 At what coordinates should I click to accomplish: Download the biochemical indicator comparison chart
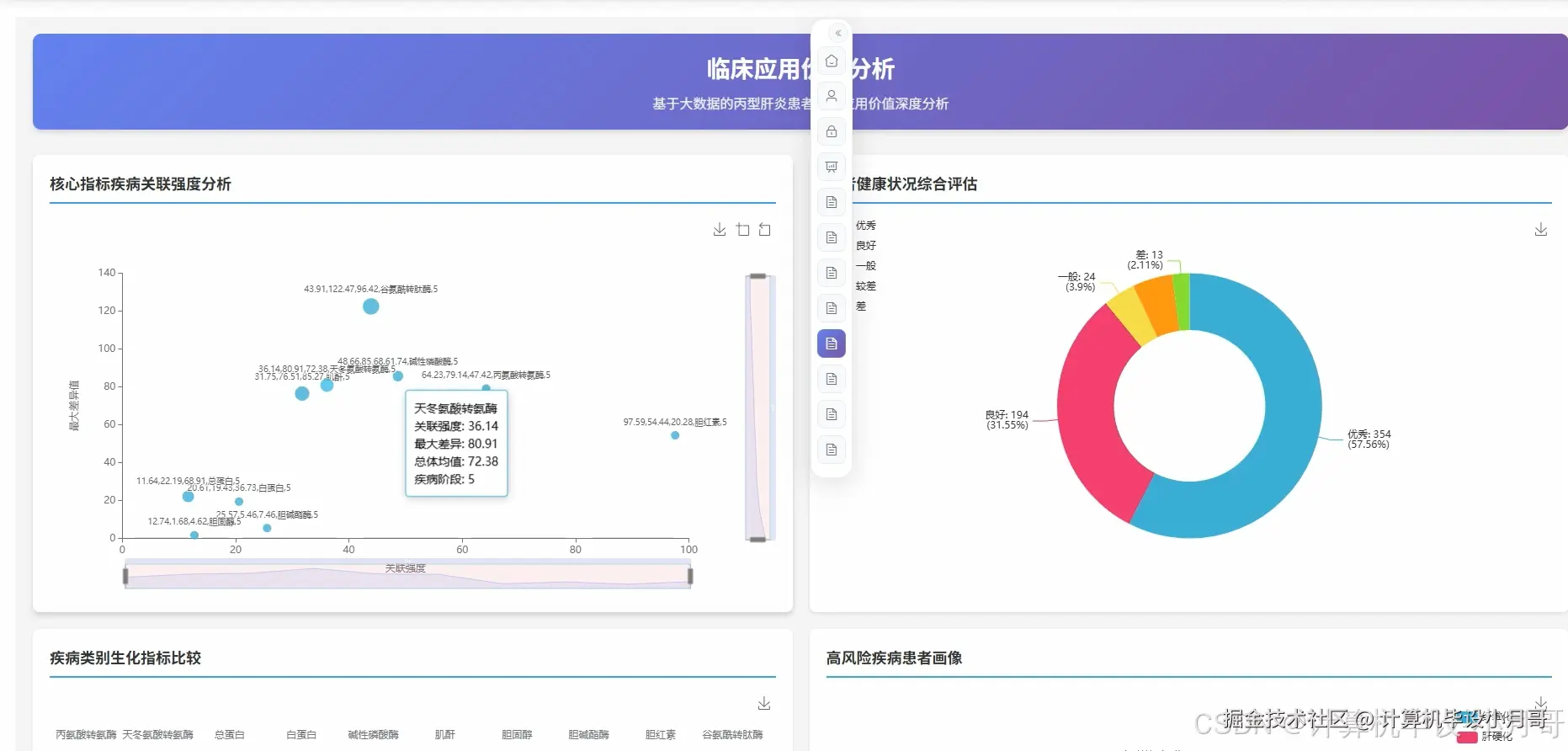click(764, 703)
